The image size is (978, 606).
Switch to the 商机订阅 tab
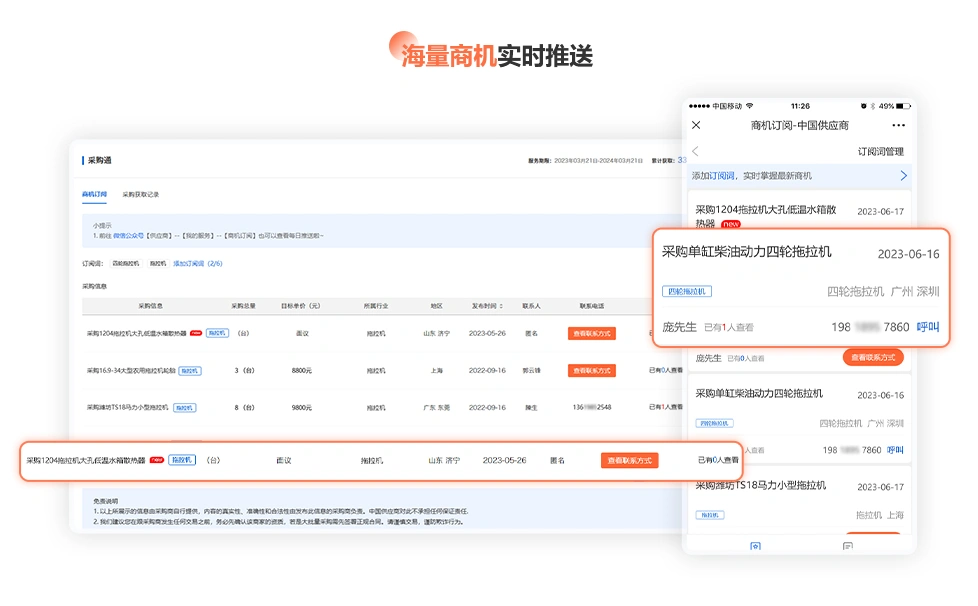94,195
